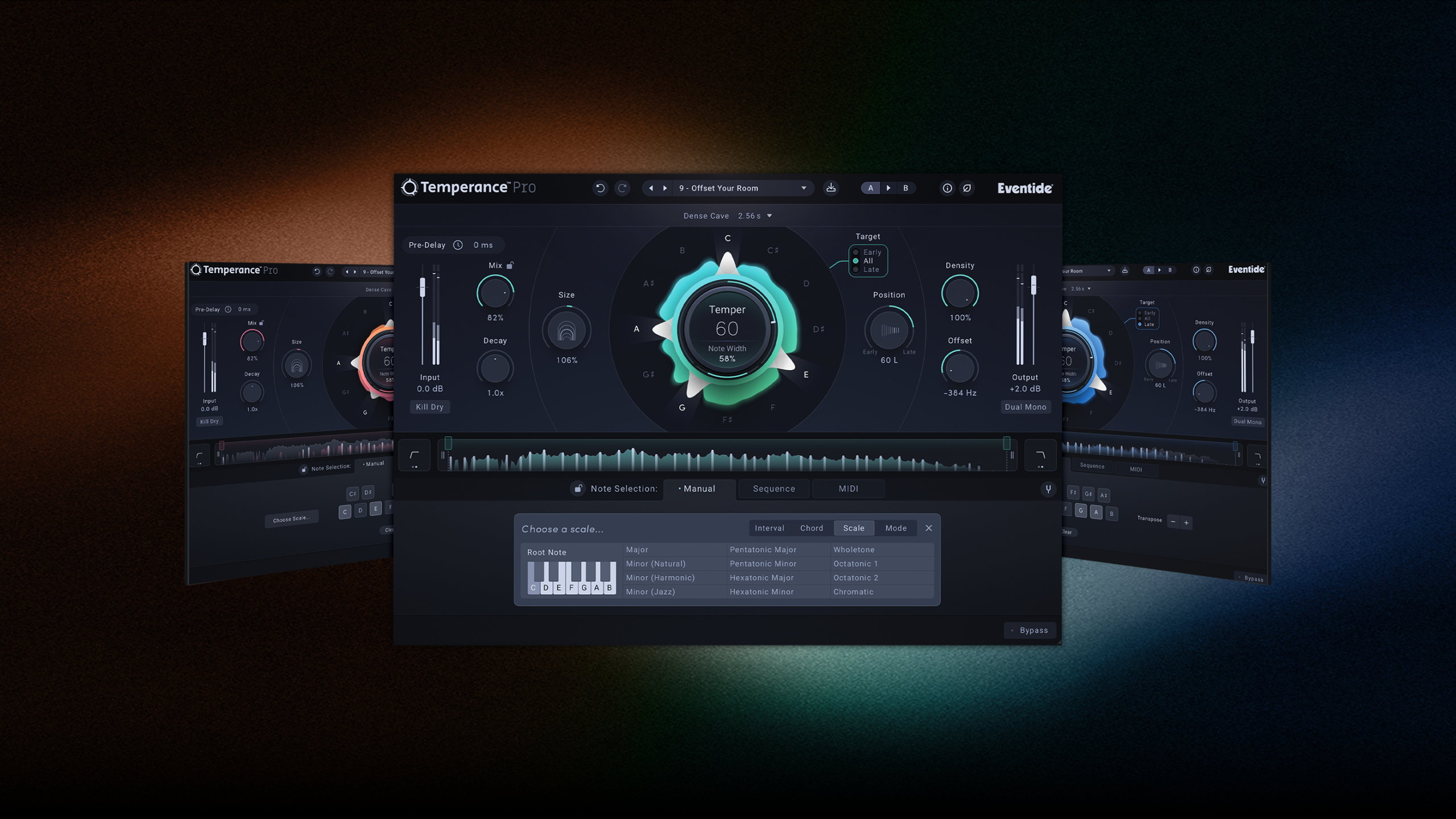Screen dimensions: 1456x819
Task: Unlock the Mix padlock toggle
Action: click(x=510, y=265)
